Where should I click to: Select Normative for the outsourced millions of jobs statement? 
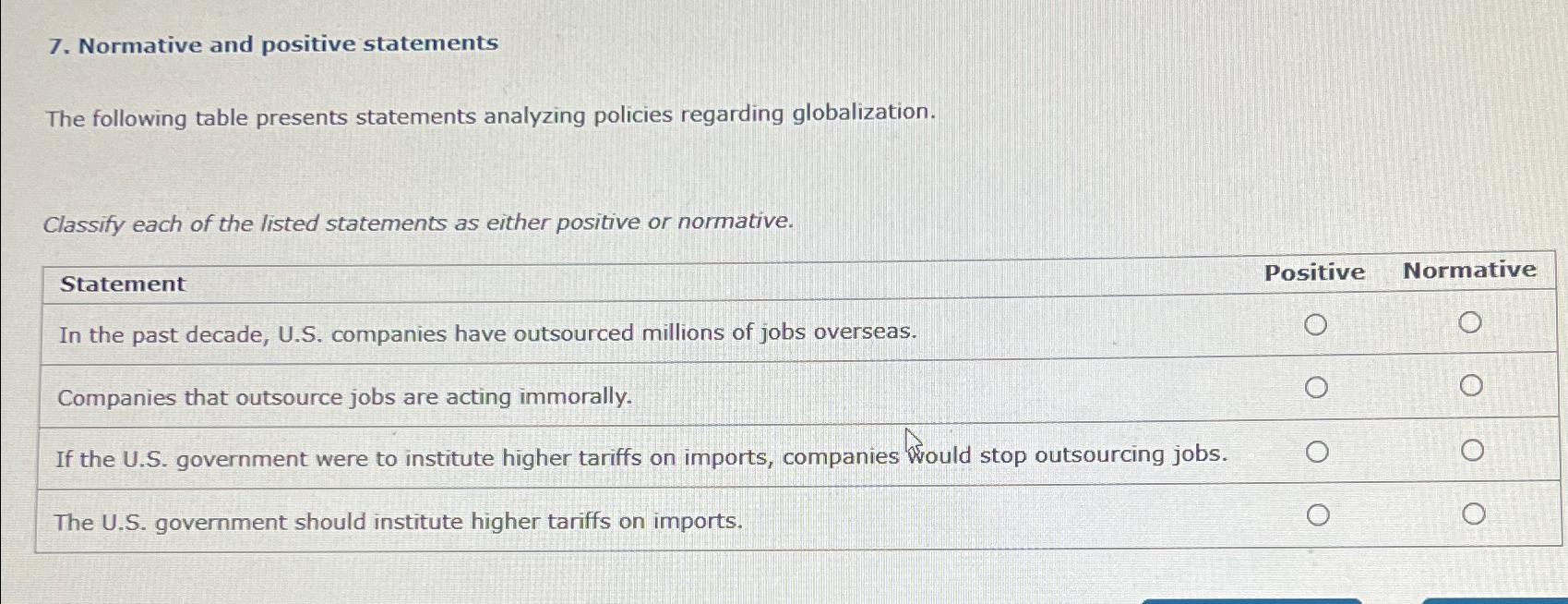pos(1471,322)
